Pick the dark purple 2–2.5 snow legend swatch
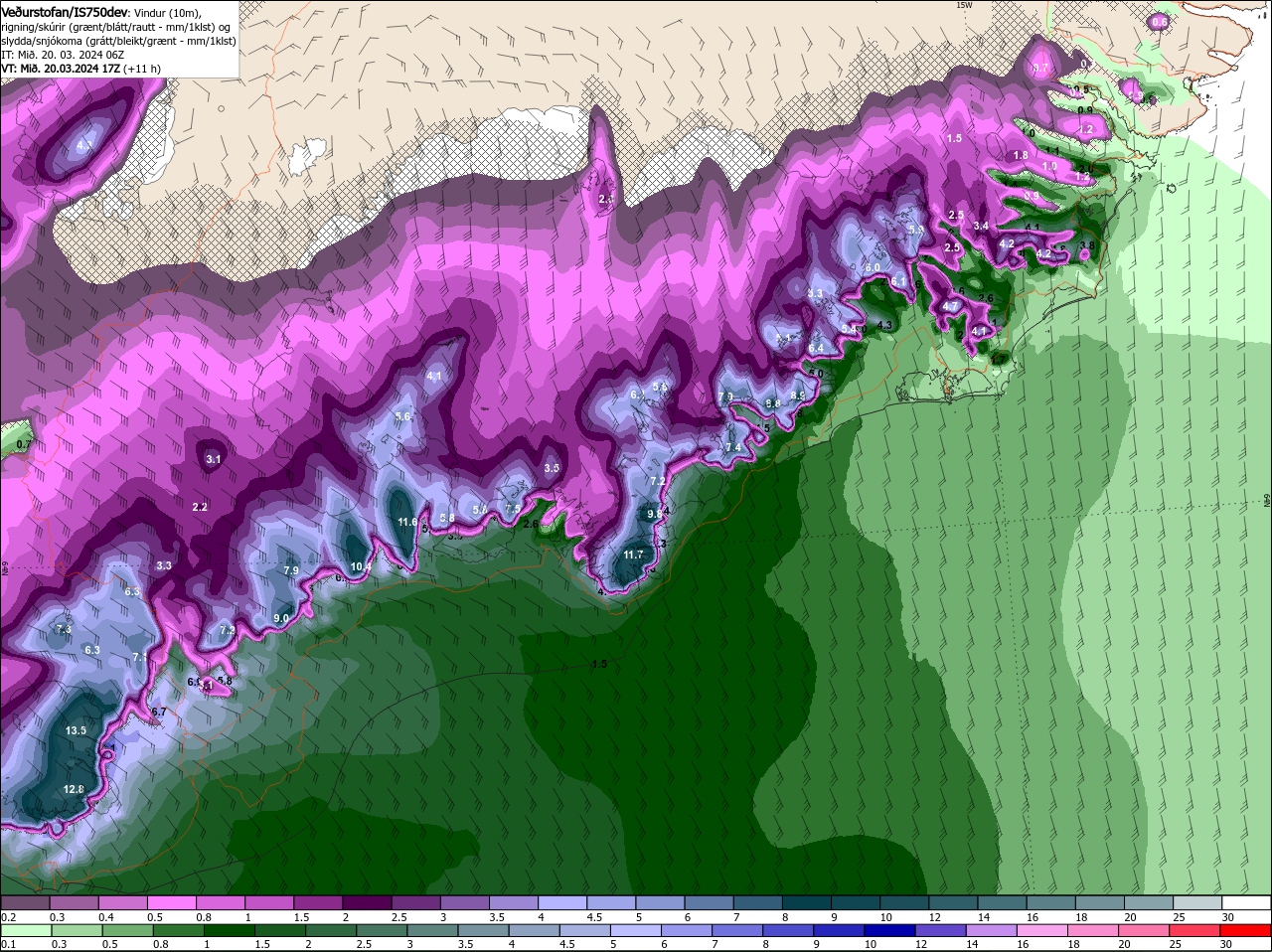Image resolution: width=1272 pixels, height=952 pixels. (367, 902)
